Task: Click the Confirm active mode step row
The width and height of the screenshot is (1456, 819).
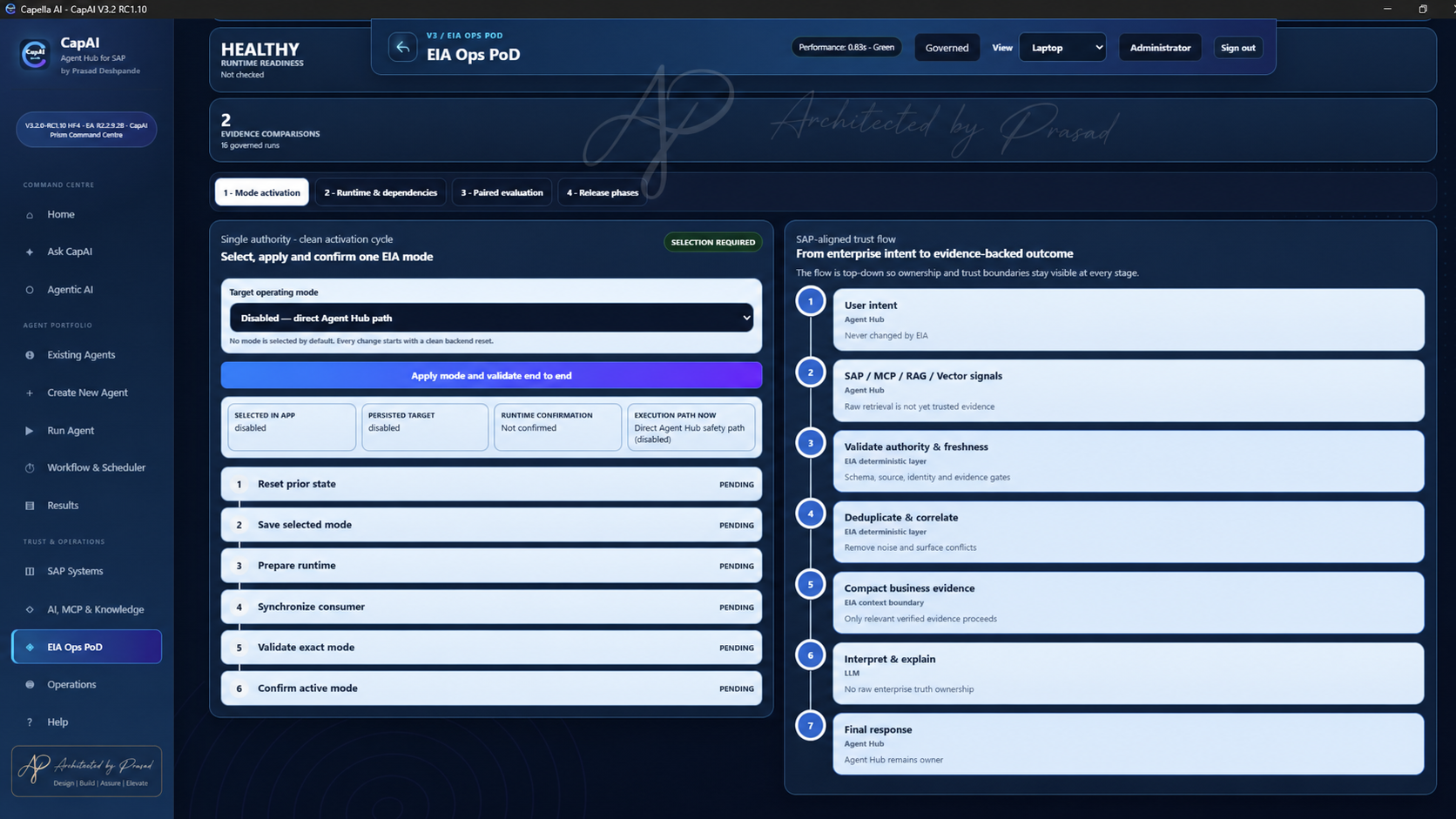Action: coord(491,688)
